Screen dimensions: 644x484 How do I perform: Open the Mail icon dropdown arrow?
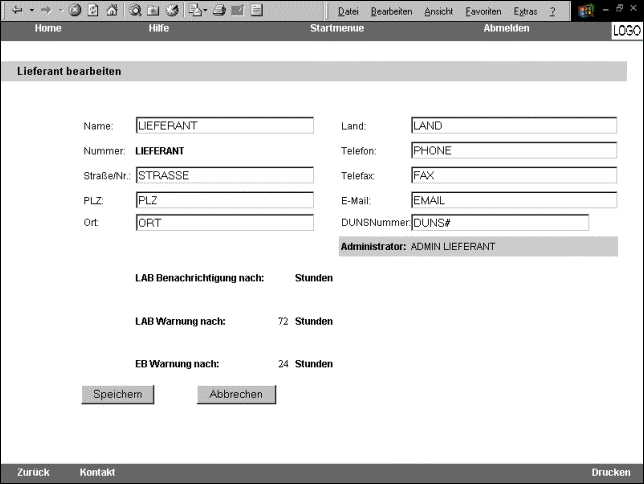click(205, 10)
